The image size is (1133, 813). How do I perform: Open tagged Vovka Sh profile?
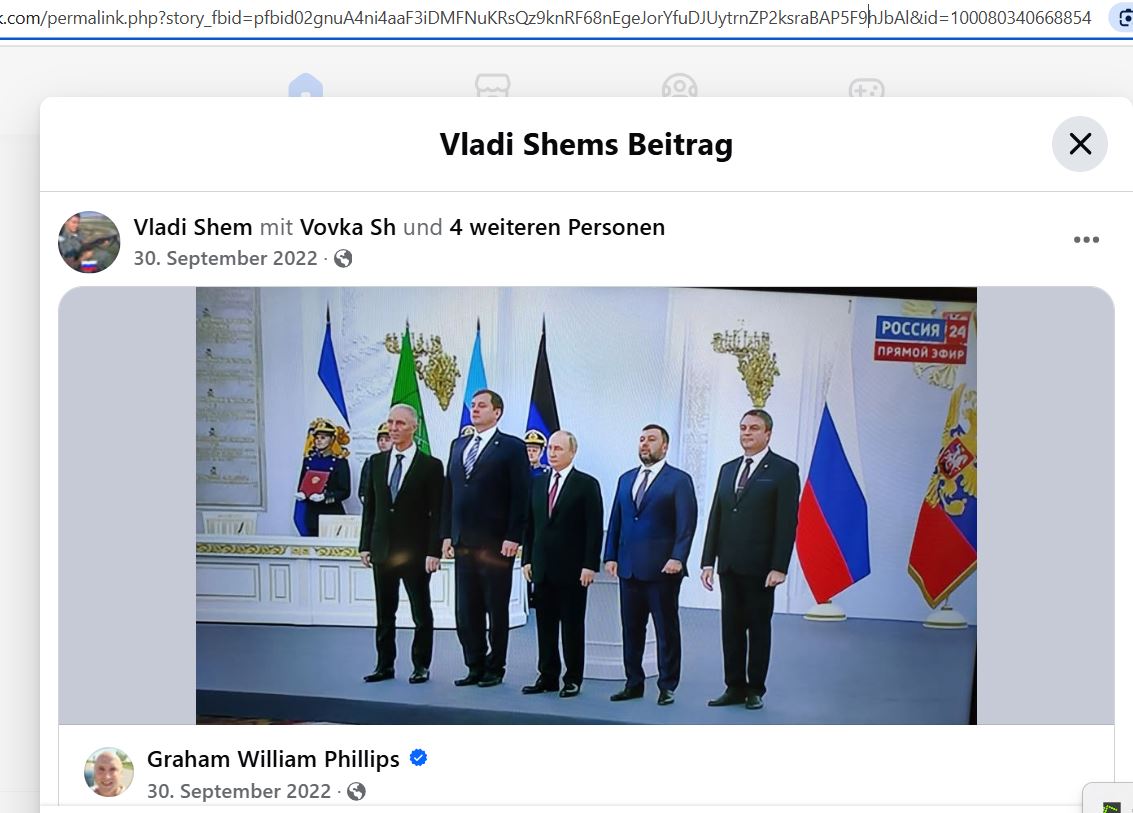[x=348, y=227]
